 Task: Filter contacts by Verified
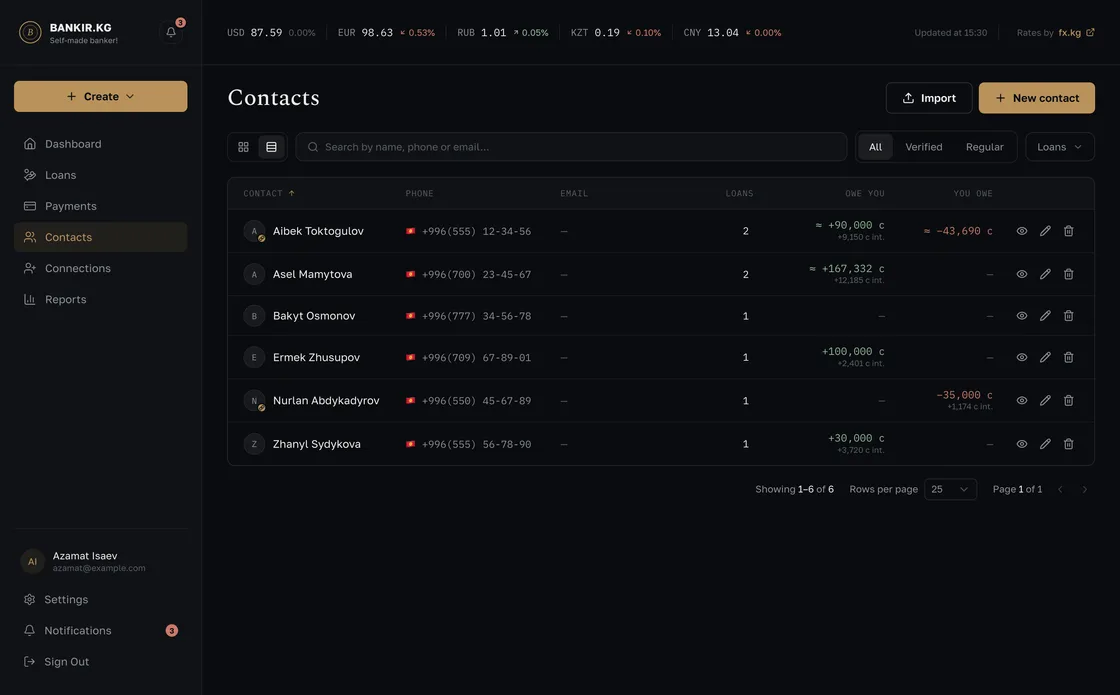click(924, 146)
